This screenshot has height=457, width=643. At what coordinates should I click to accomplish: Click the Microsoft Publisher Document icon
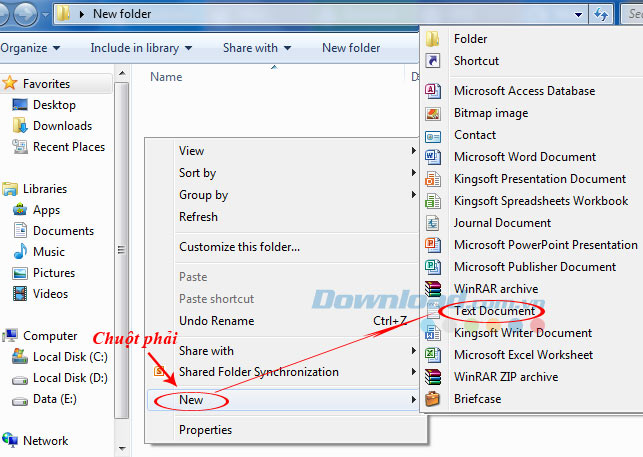(433, 267)
